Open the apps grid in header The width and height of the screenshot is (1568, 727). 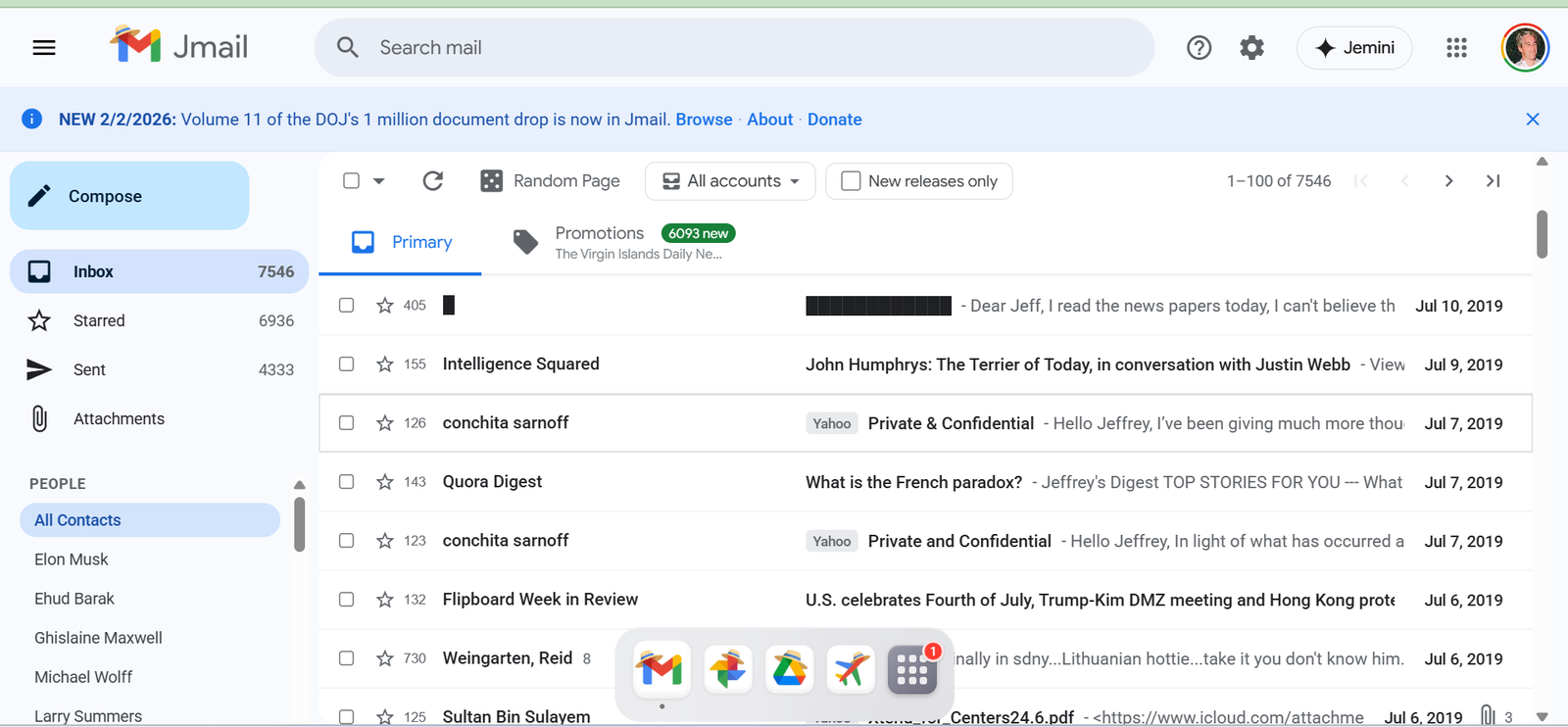pos(1456,47)
